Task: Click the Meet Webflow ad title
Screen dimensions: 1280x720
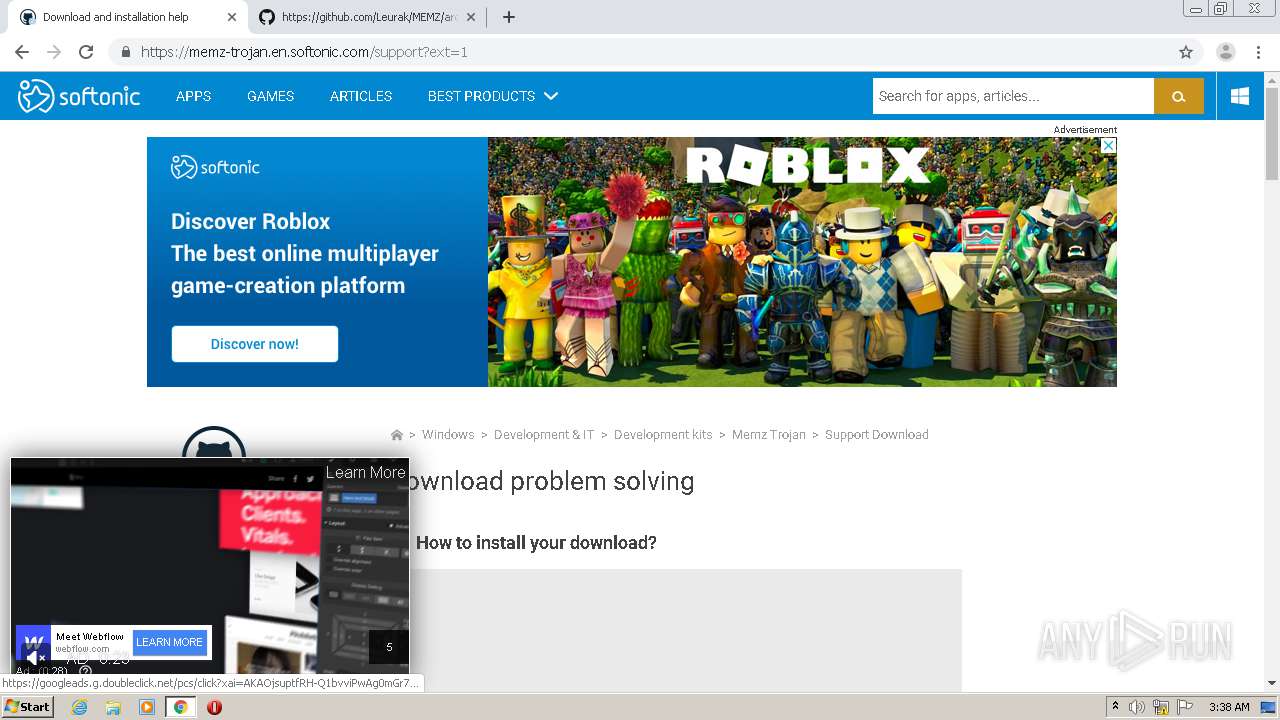Action: (90, 636)
